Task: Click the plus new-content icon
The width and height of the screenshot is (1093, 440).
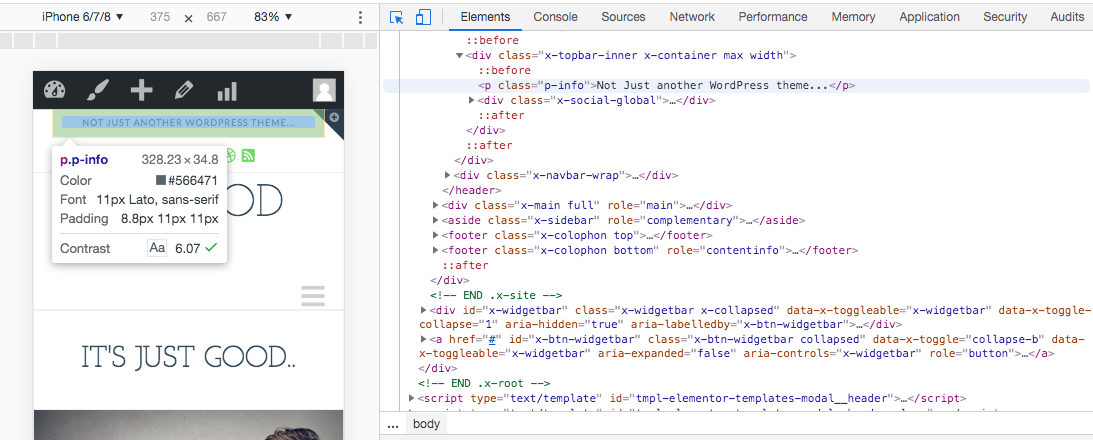Action: [x=142, y=91]
